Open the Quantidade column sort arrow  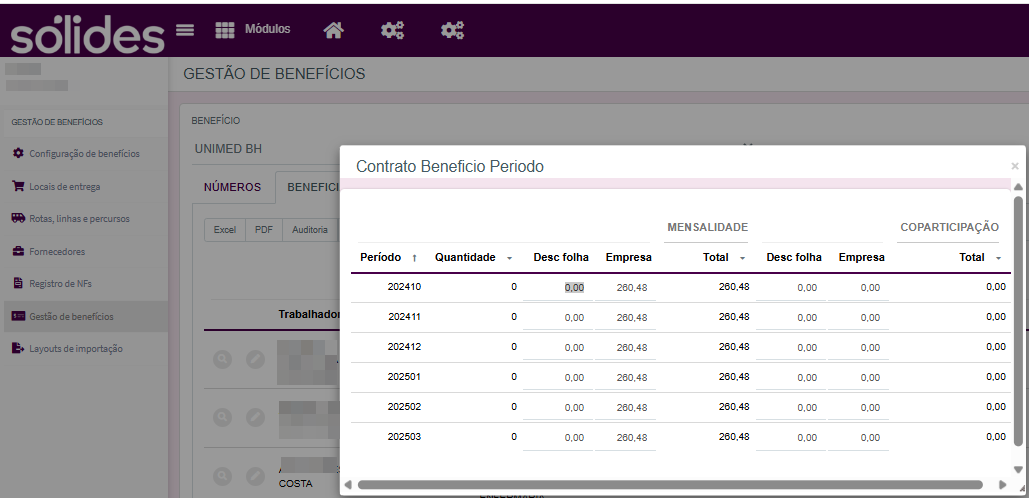click(x=509, y=259)
